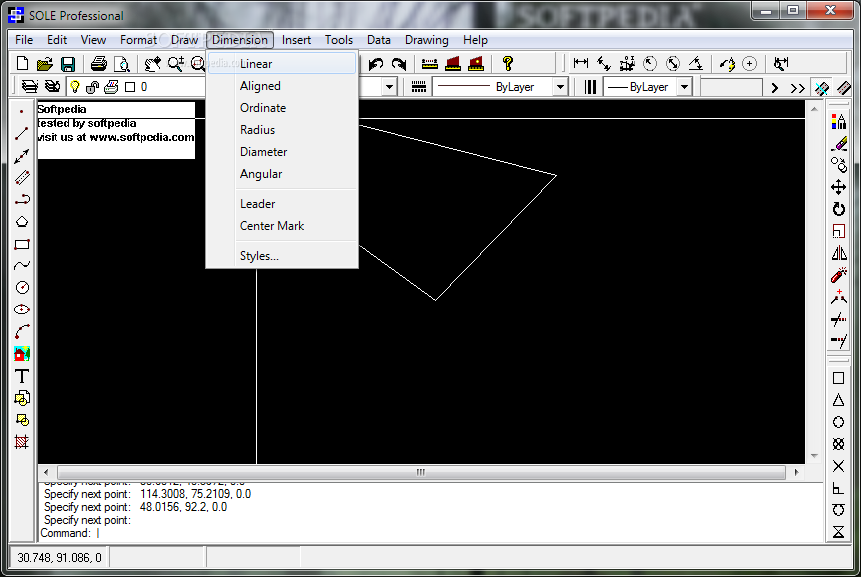The height and width of the screenshot is (577, 861).
Task: Click the empty field beside lineweight dropdown
Action: 731,87
